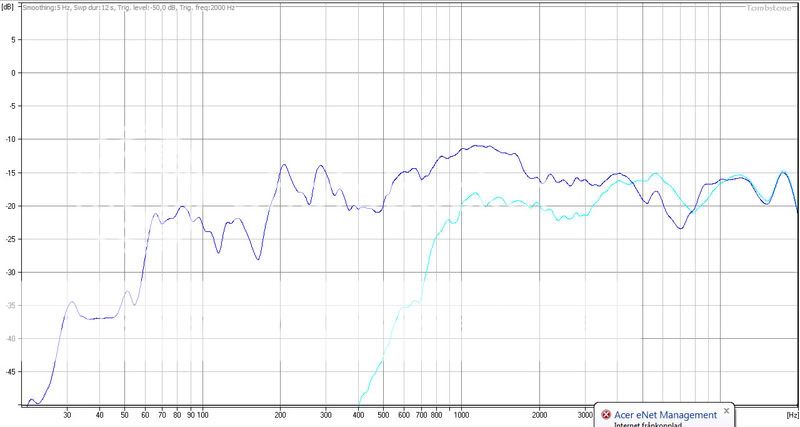Click the dark blue curve peak near 1000 Hz
Viewport: 800px width, 427px height.
coord(480,146)
